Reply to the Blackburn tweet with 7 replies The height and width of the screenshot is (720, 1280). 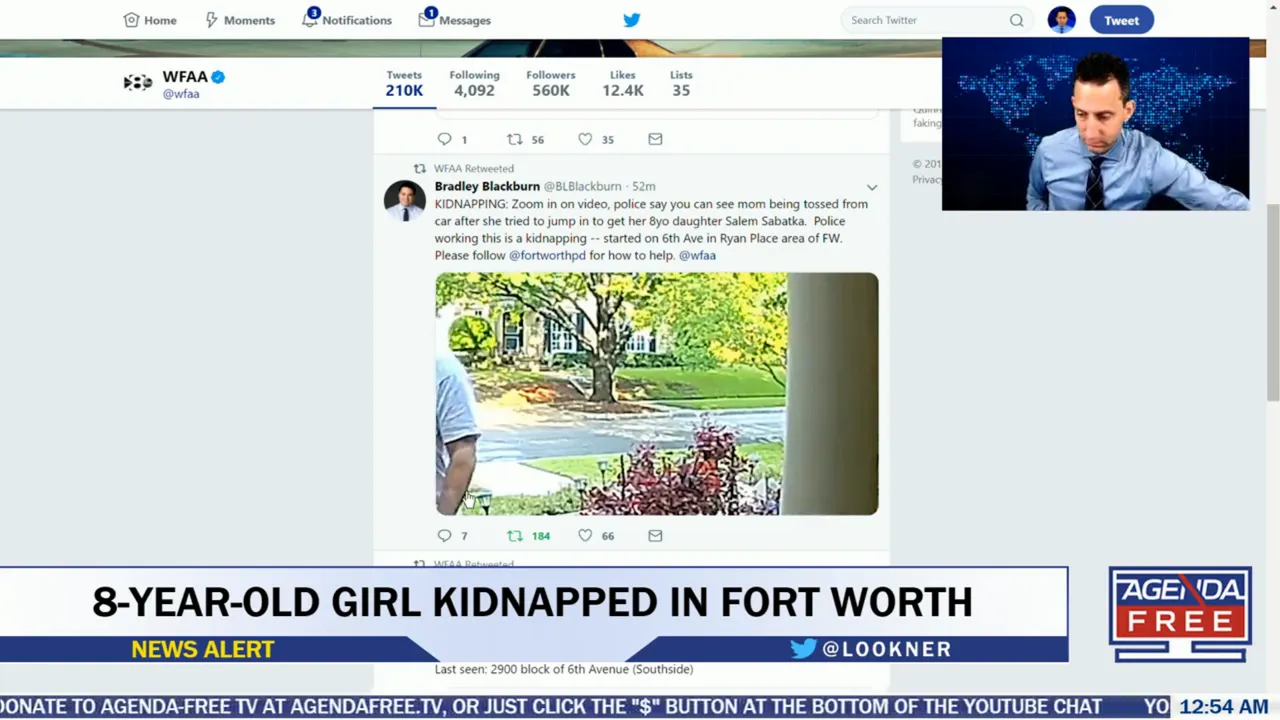452,536
